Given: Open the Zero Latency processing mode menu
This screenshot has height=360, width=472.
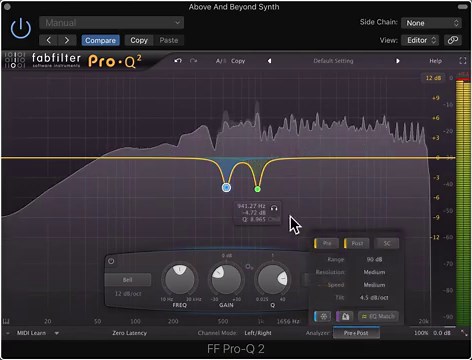Looking at the screenshot, I should (x=129, y=333).
